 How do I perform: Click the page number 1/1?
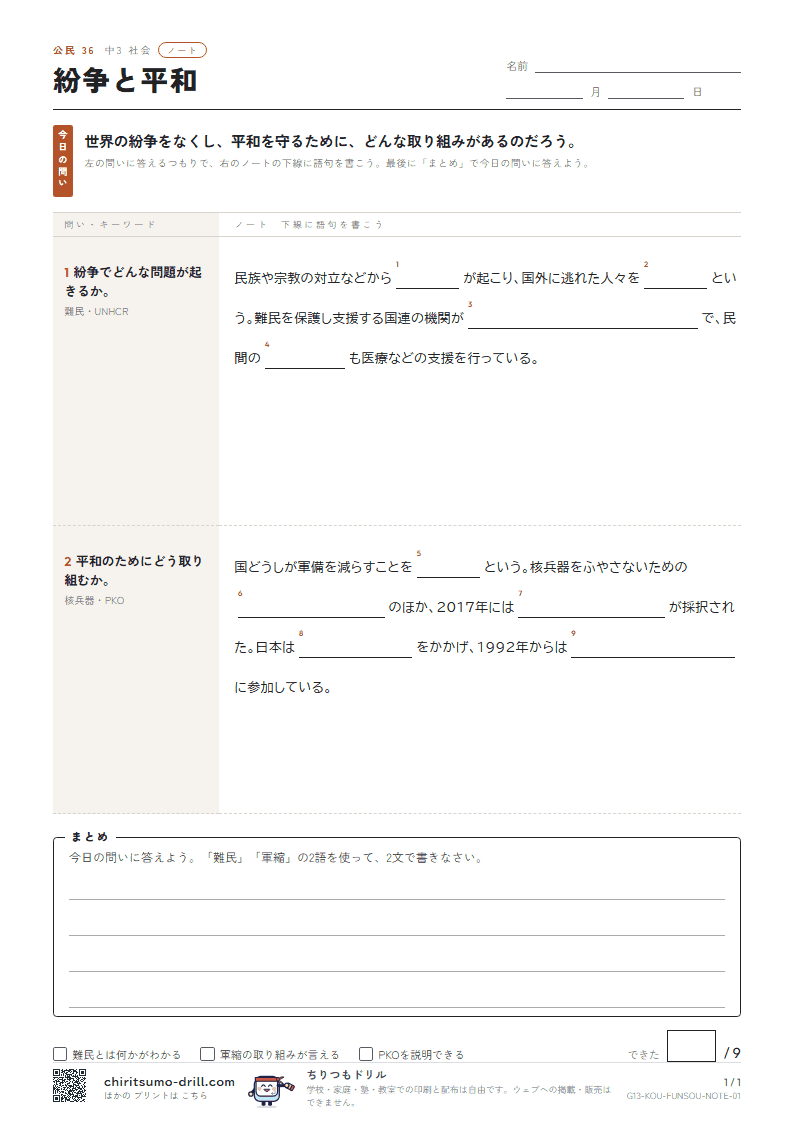pyautogui.click(x=732, y=1082)
